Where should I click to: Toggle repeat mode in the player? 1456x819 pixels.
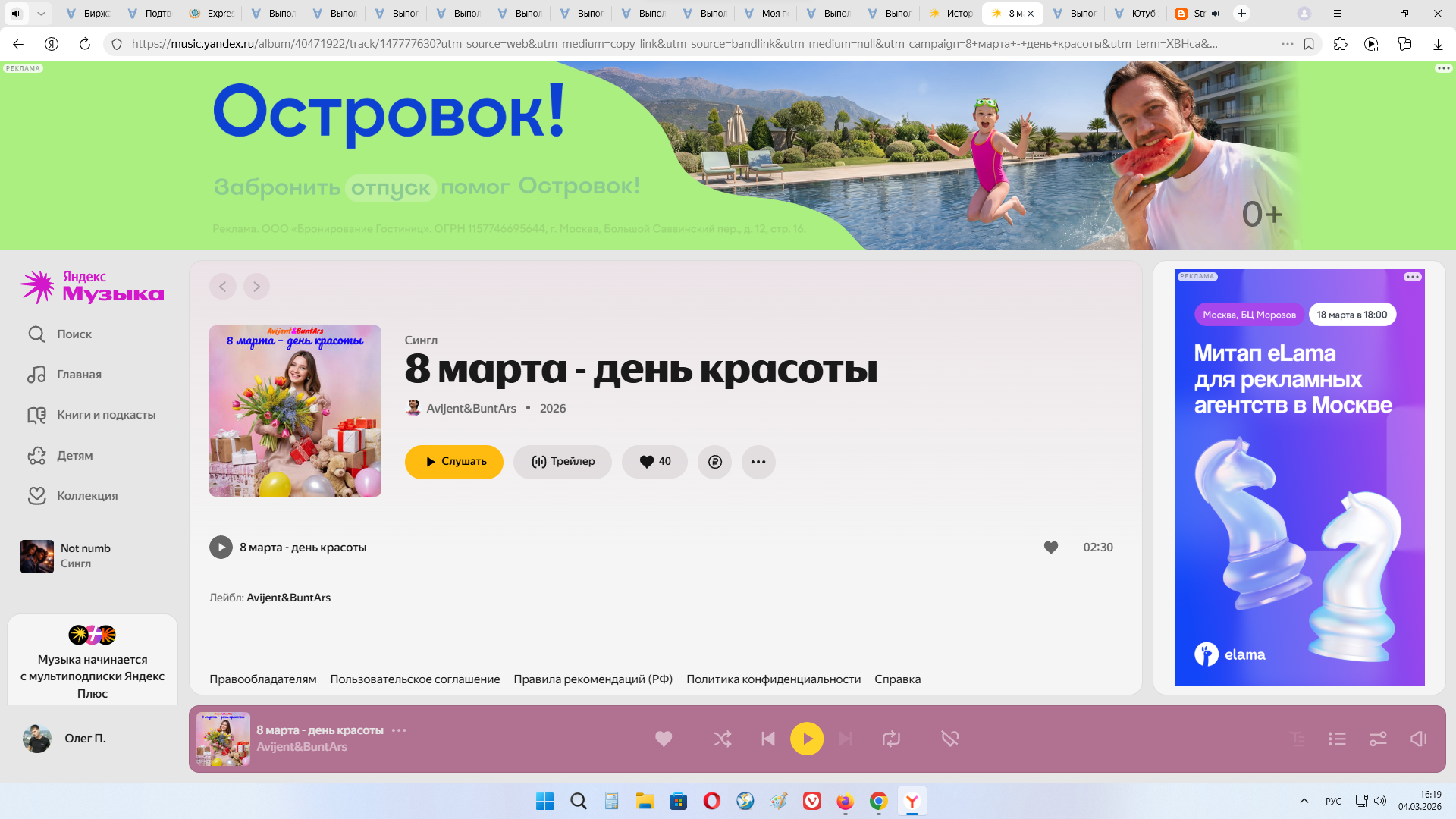click(x=891, y=739)
